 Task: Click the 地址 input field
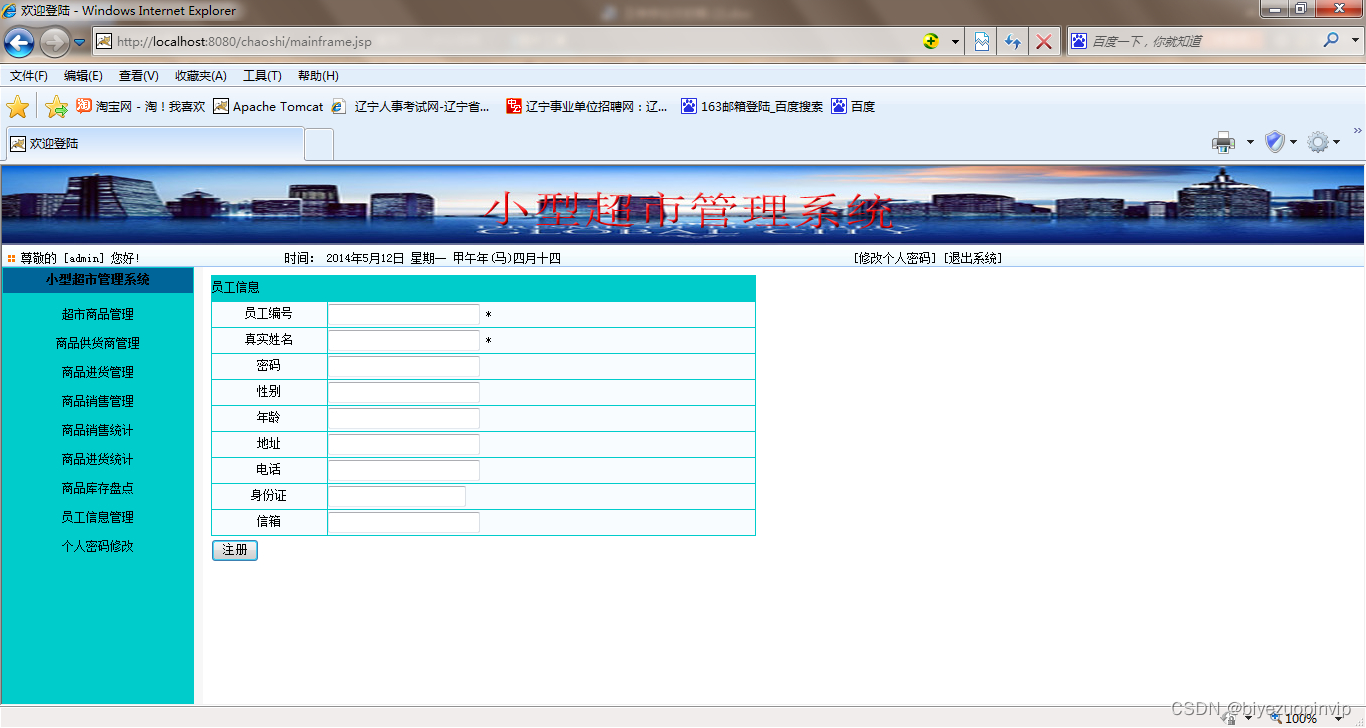click(404, 445)
